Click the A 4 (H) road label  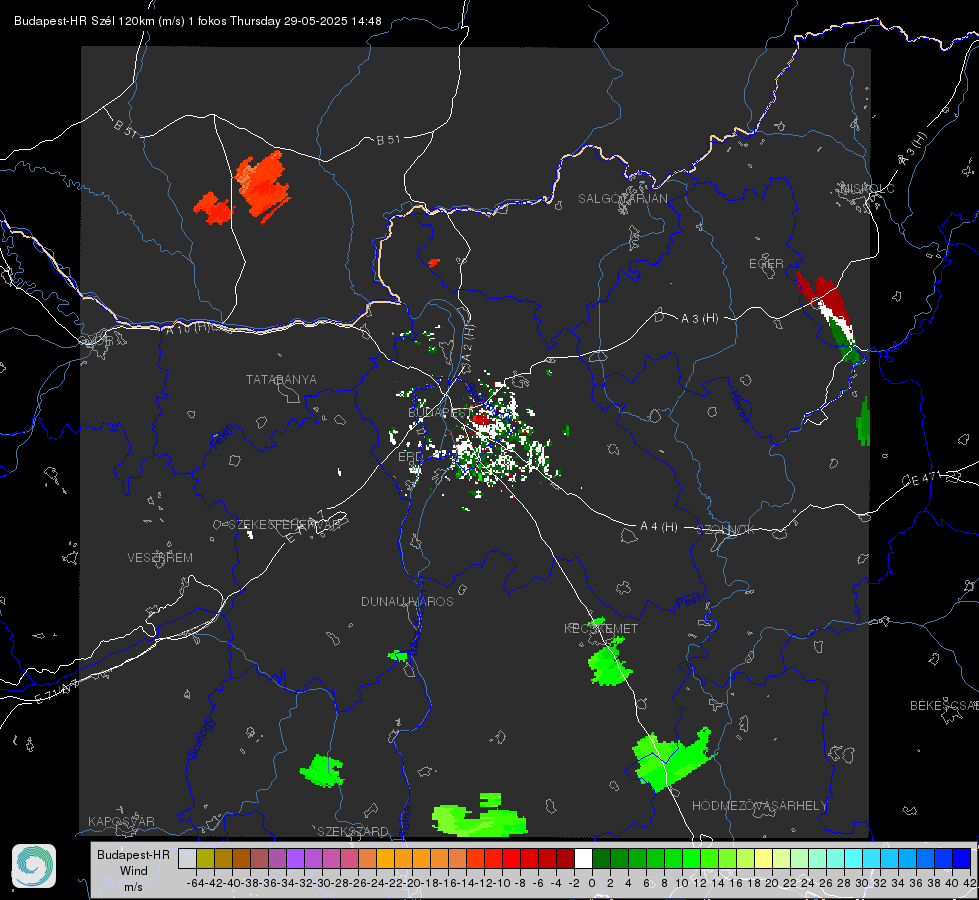[x=659, y=526]
